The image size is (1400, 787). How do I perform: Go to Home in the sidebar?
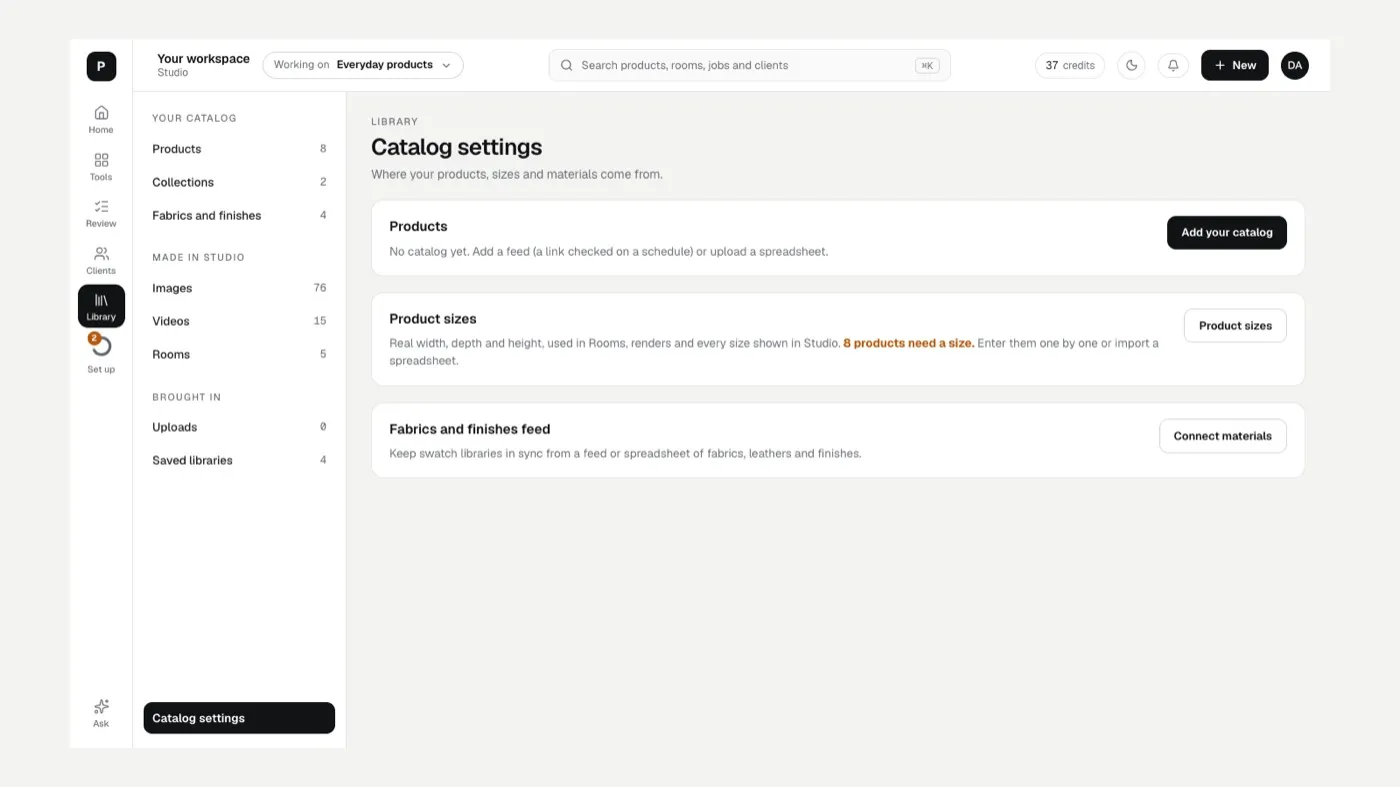coord(101,119)
